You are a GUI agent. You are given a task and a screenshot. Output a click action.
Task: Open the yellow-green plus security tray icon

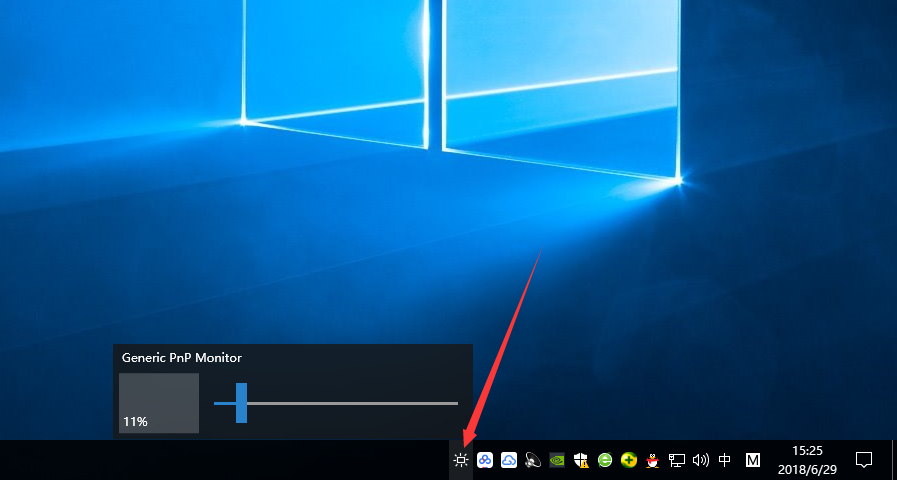pyautogui.click(x=629, y=459)
